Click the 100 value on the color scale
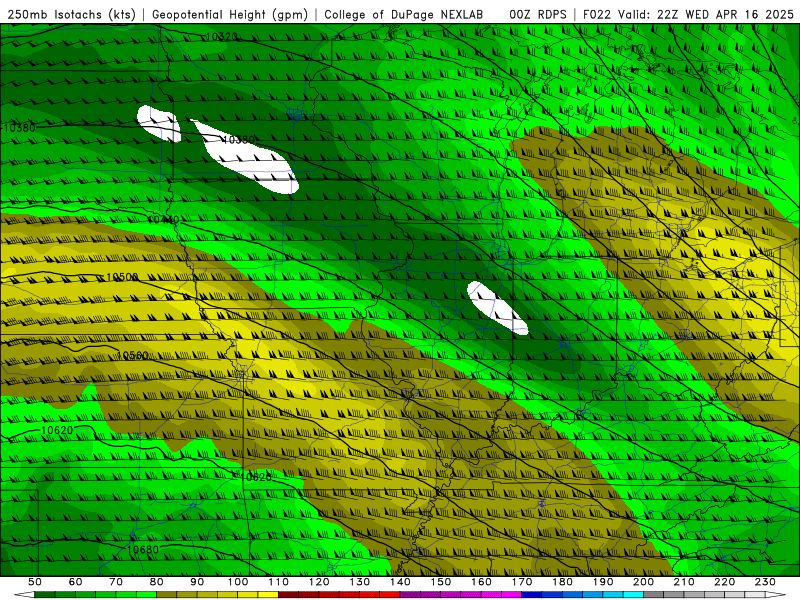 [x=238, y=582]
